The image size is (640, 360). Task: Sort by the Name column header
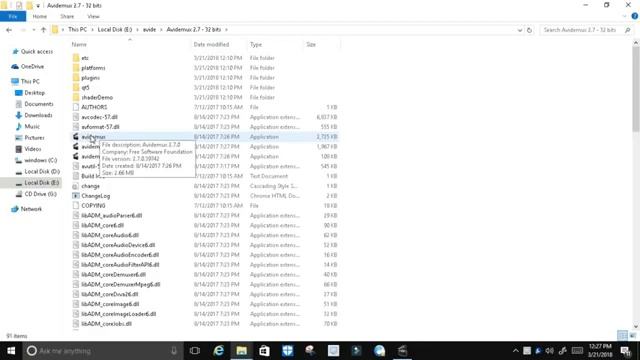pos(79,44)
